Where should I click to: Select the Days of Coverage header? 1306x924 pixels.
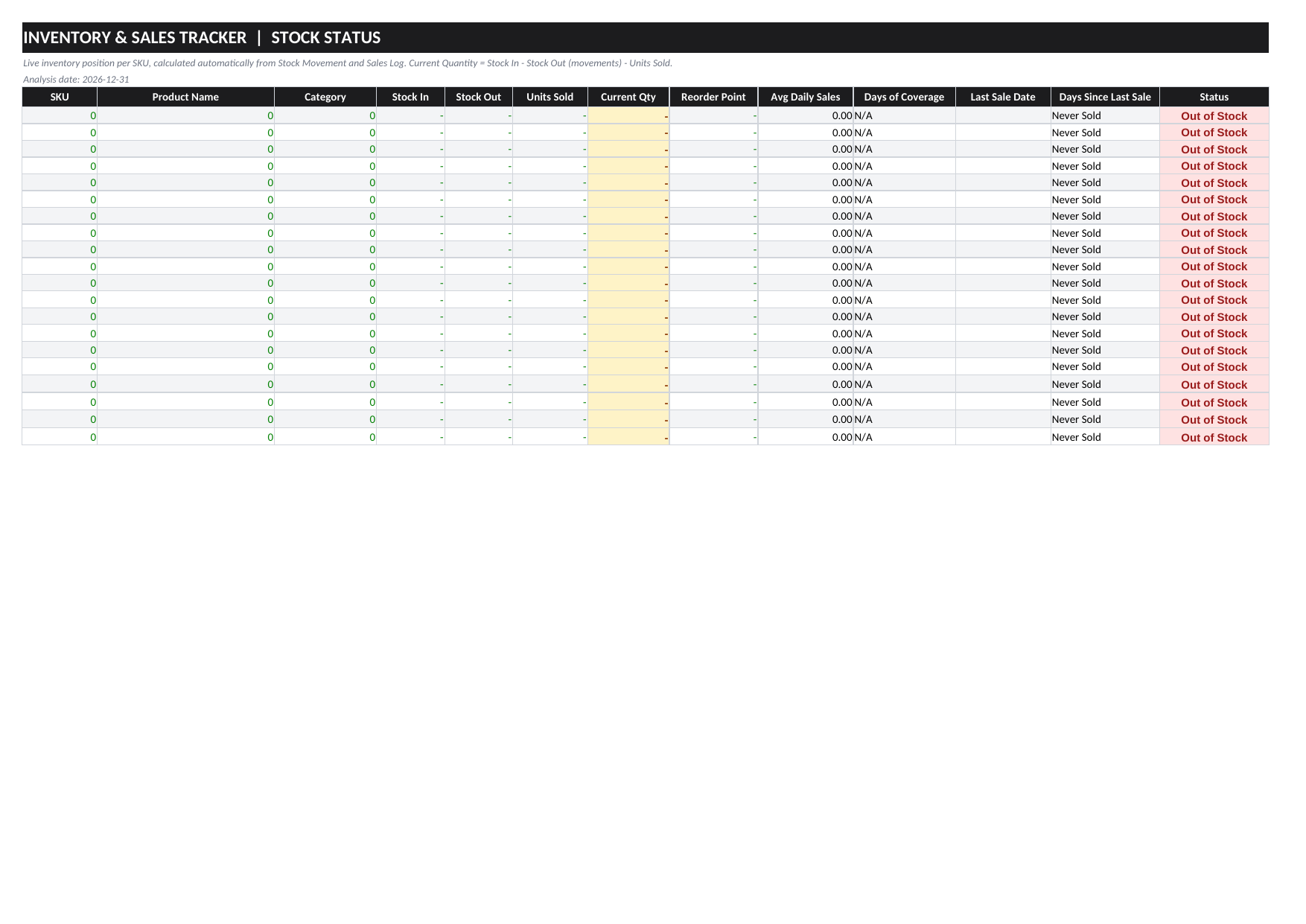click(904, 97)
